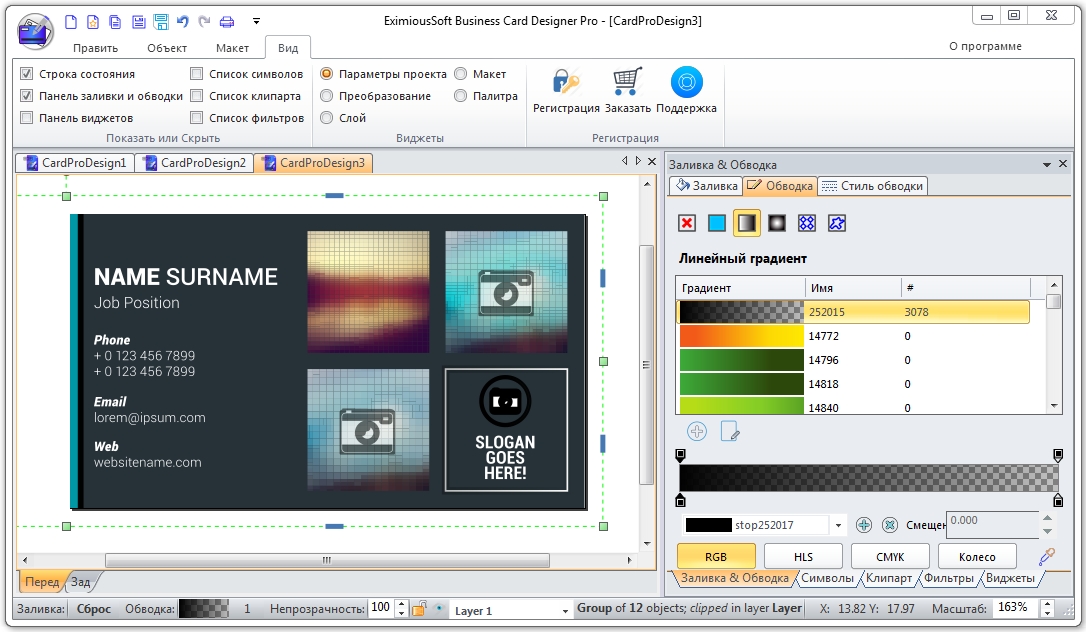
Task: Select gradient 14772 orange-yellow swatch row
Action: point(853,336)
